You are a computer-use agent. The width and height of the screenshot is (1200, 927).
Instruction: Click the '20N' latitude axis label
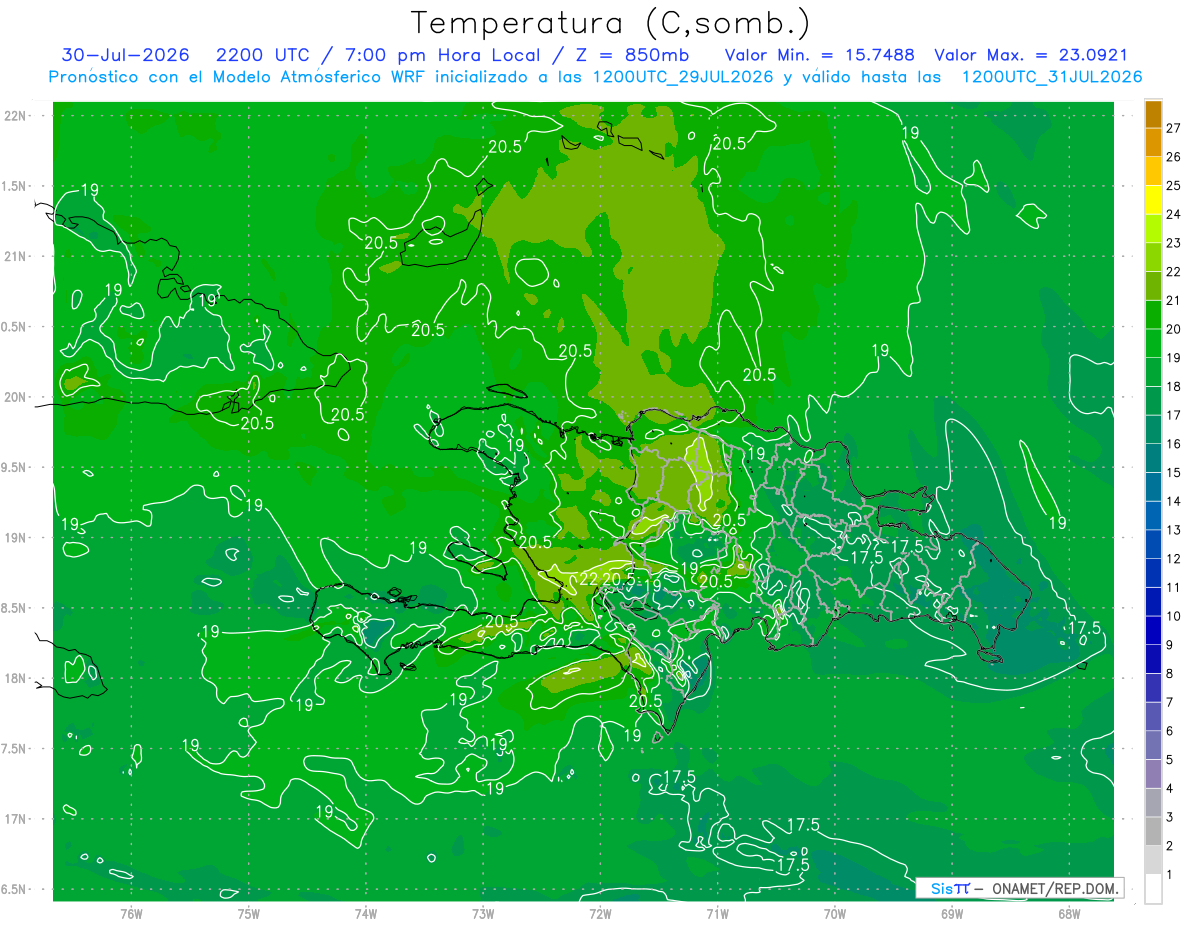click(16, 397)
